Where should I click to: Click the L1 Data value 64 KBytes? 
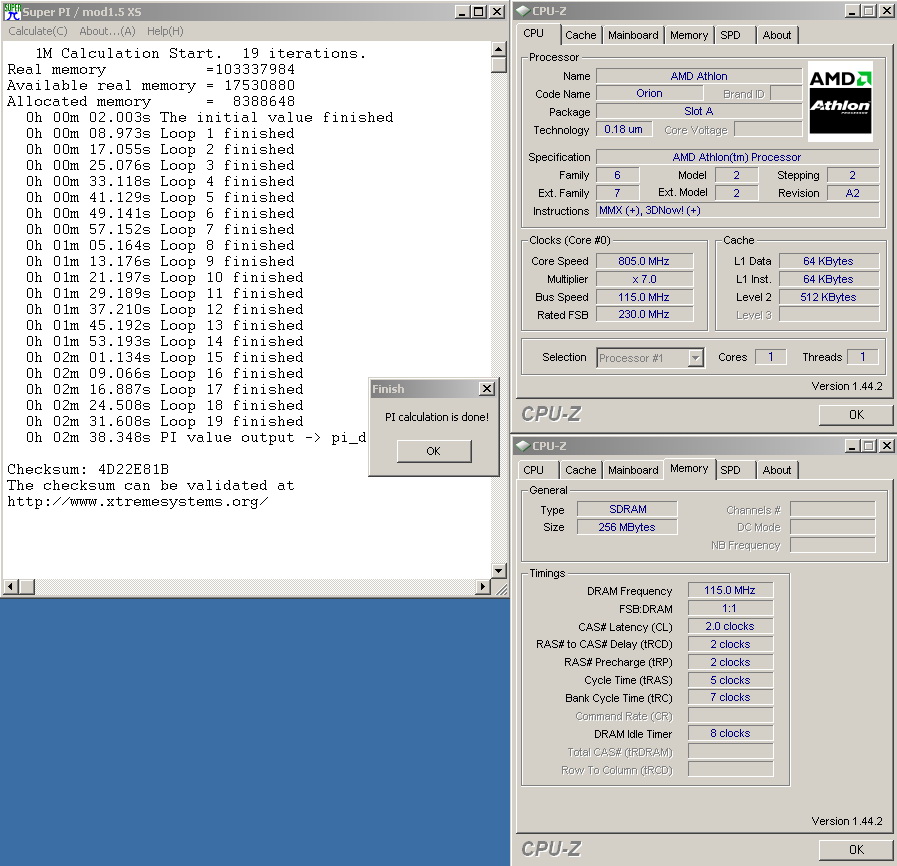[x=828, y=261]
